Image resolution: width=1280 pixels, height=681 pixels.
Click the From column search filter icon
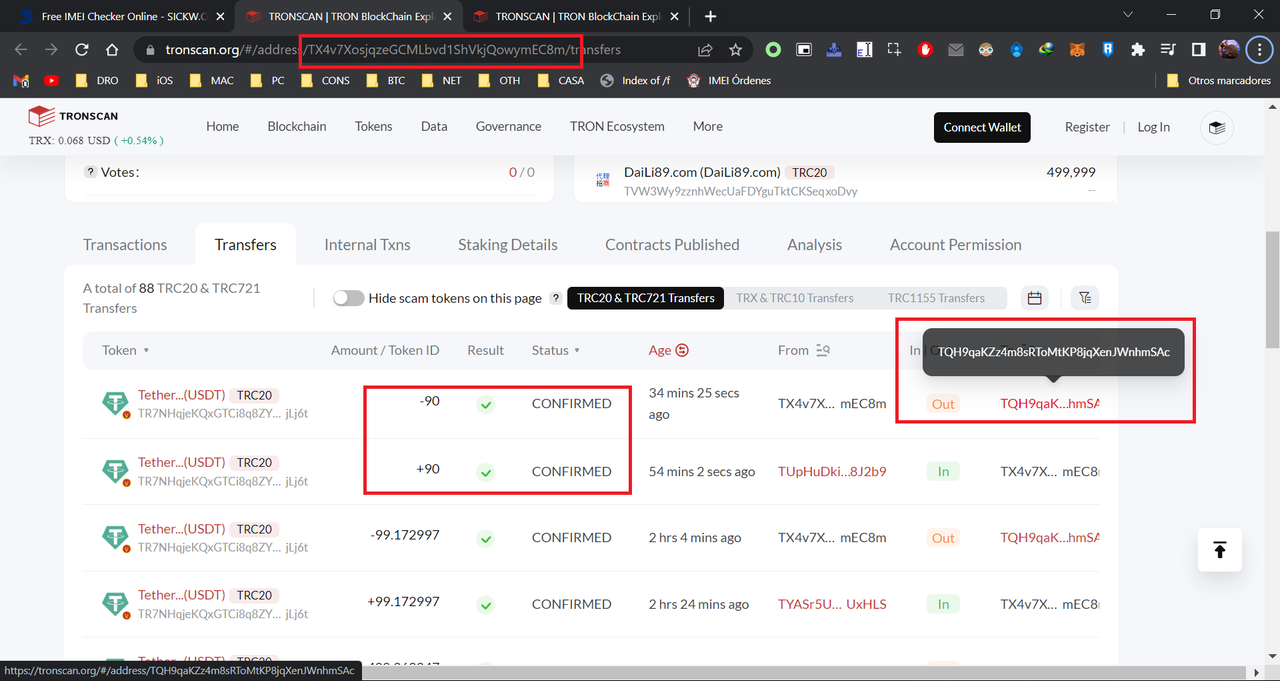tap(823, 350)
